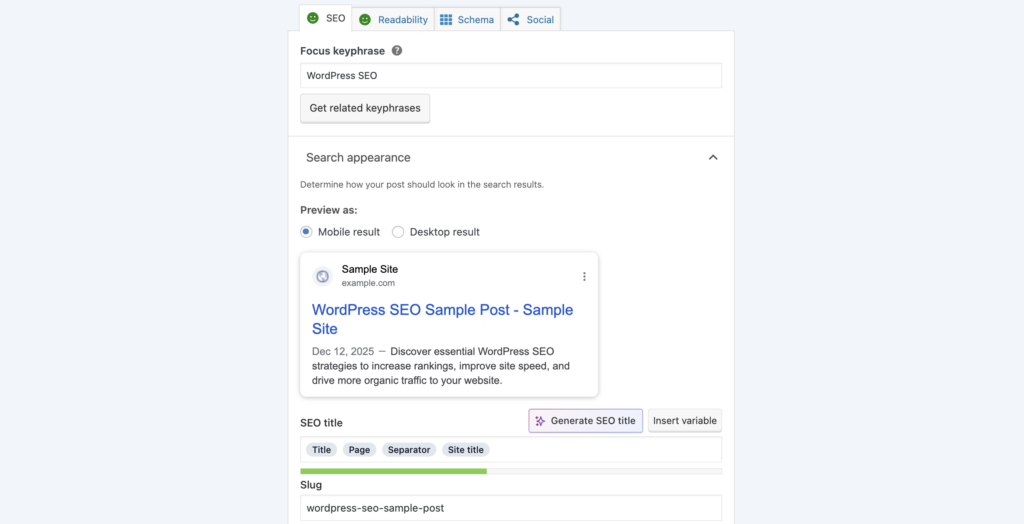
Task: Click the Page variable chip
Action: (359, 450)
